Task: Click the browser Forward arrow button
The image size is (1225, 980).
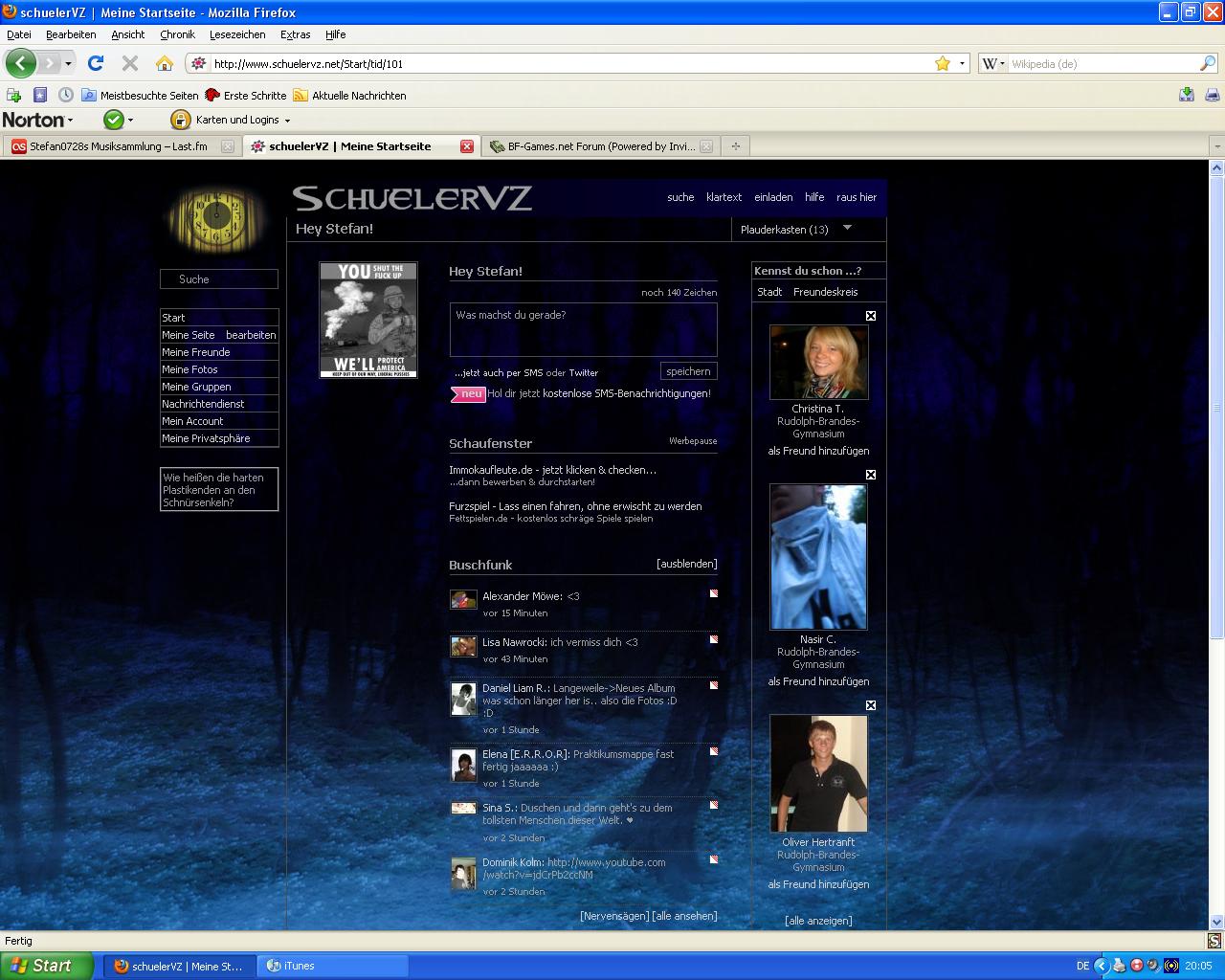Action: click(x=49, y=63)
